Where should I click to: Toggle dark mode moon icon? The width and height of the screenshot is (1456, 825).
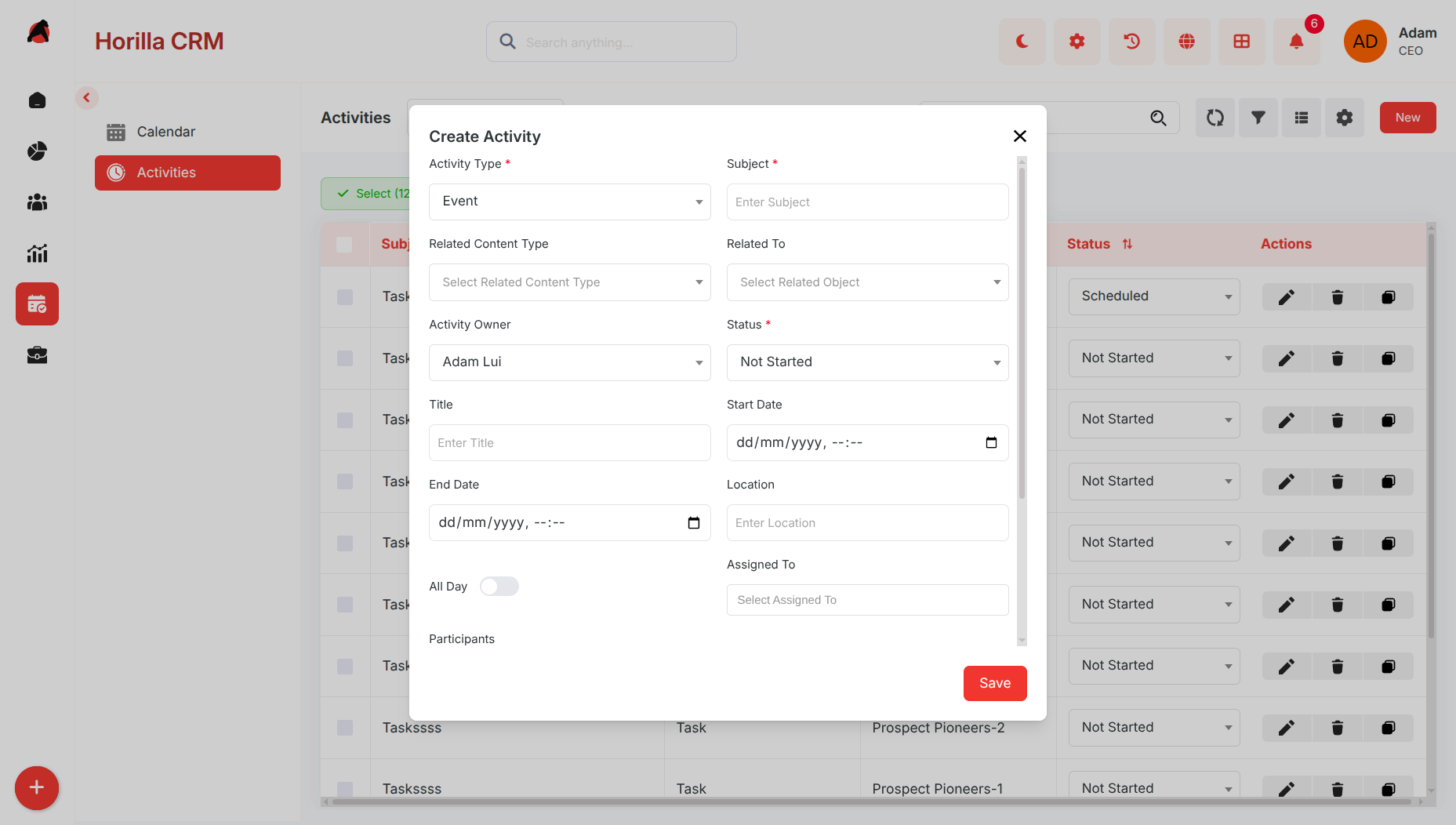tap(1022, 42)
